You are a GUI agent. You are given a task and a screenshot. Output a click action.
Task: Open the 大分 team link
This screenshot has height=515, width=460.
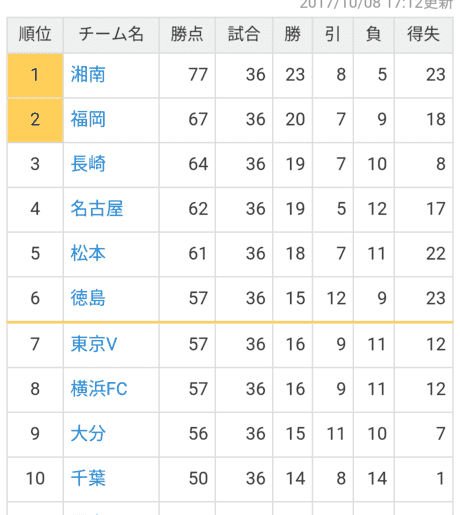click(x=88, y=433)
